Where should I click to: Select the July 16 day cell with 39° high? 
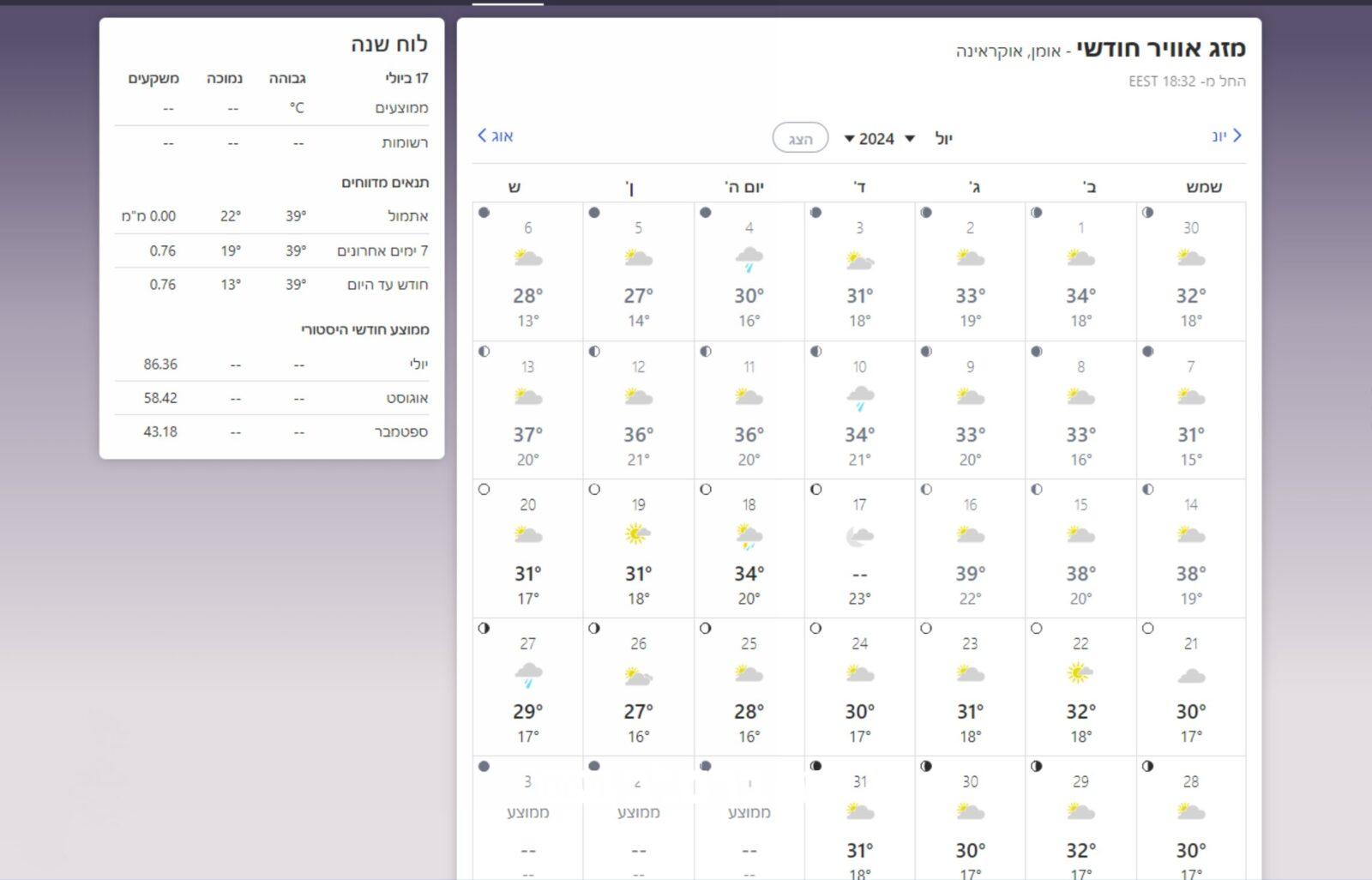[970, 549]
